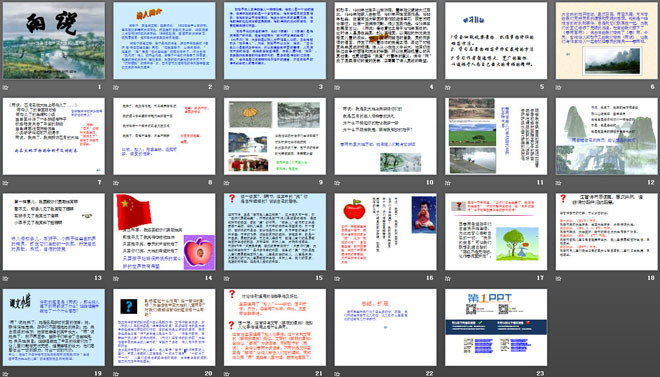This screenshot has height=377, width=660.
Task: Preview animation via star under slide 11
Action: click(448, 183)
